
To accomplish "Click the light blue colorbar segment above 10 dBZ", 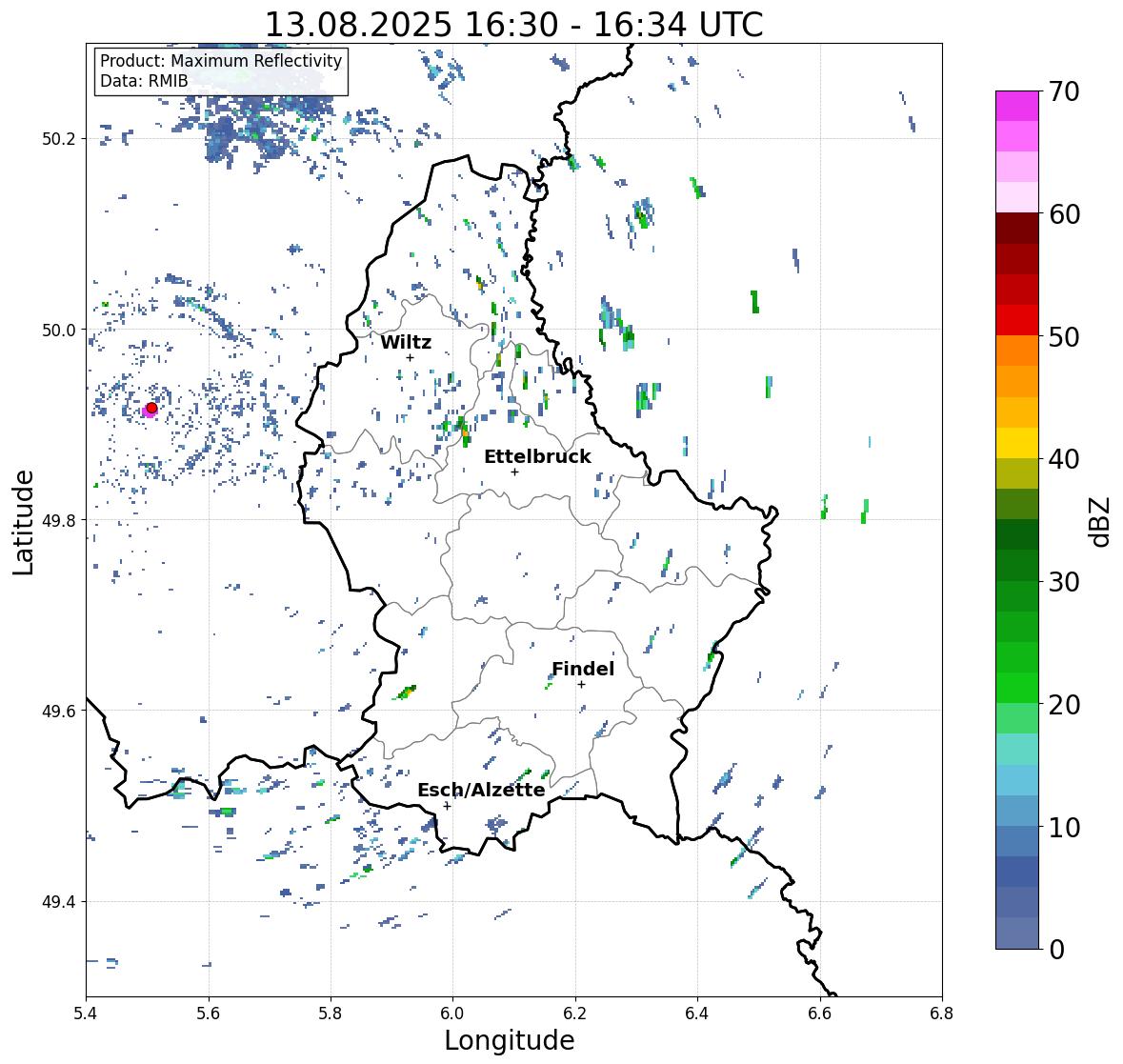I will 1017,811.
